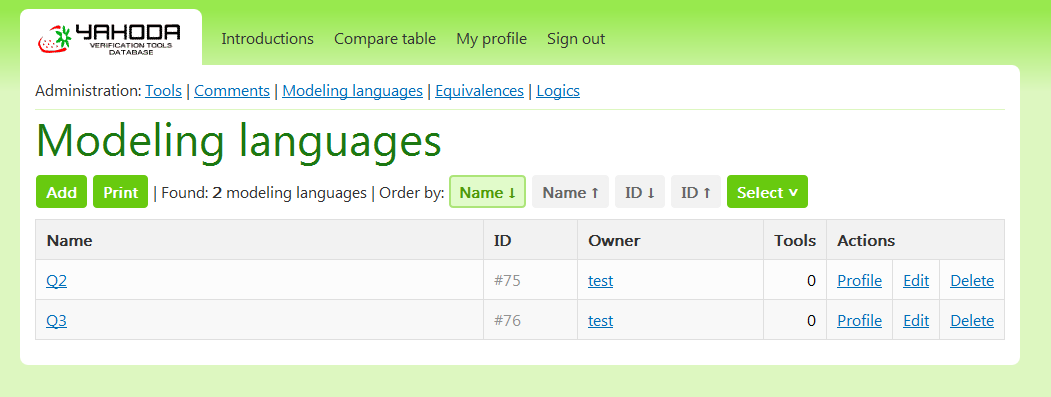Open Comments administration link
The image size is (1051, 397).
point(232,91)
